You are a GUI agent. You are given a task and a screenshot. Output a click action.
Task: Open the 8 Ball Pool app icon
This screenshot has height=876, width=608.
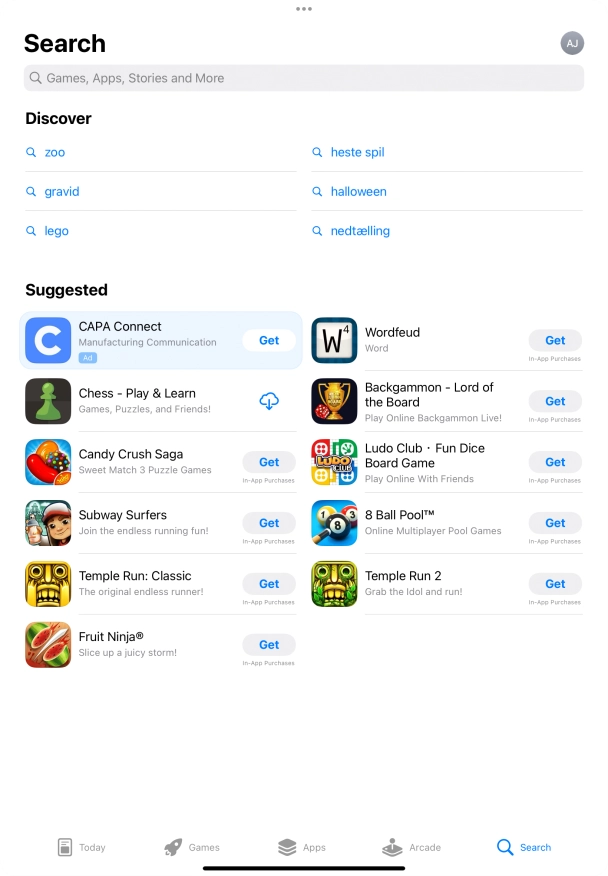pyautogui.click(x=334, y=523)
